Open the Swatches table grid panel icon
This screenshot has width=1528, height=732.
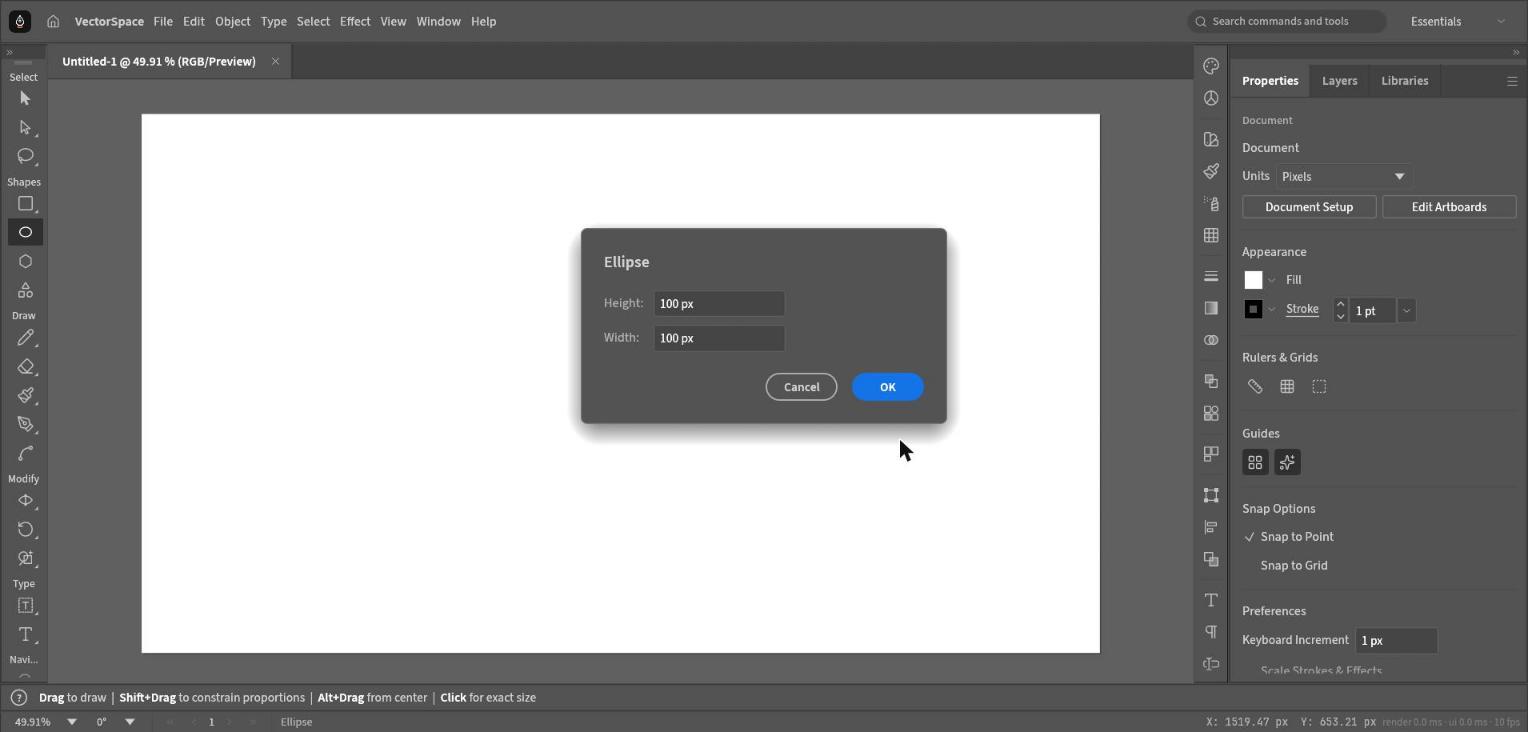click(1211, 235)
